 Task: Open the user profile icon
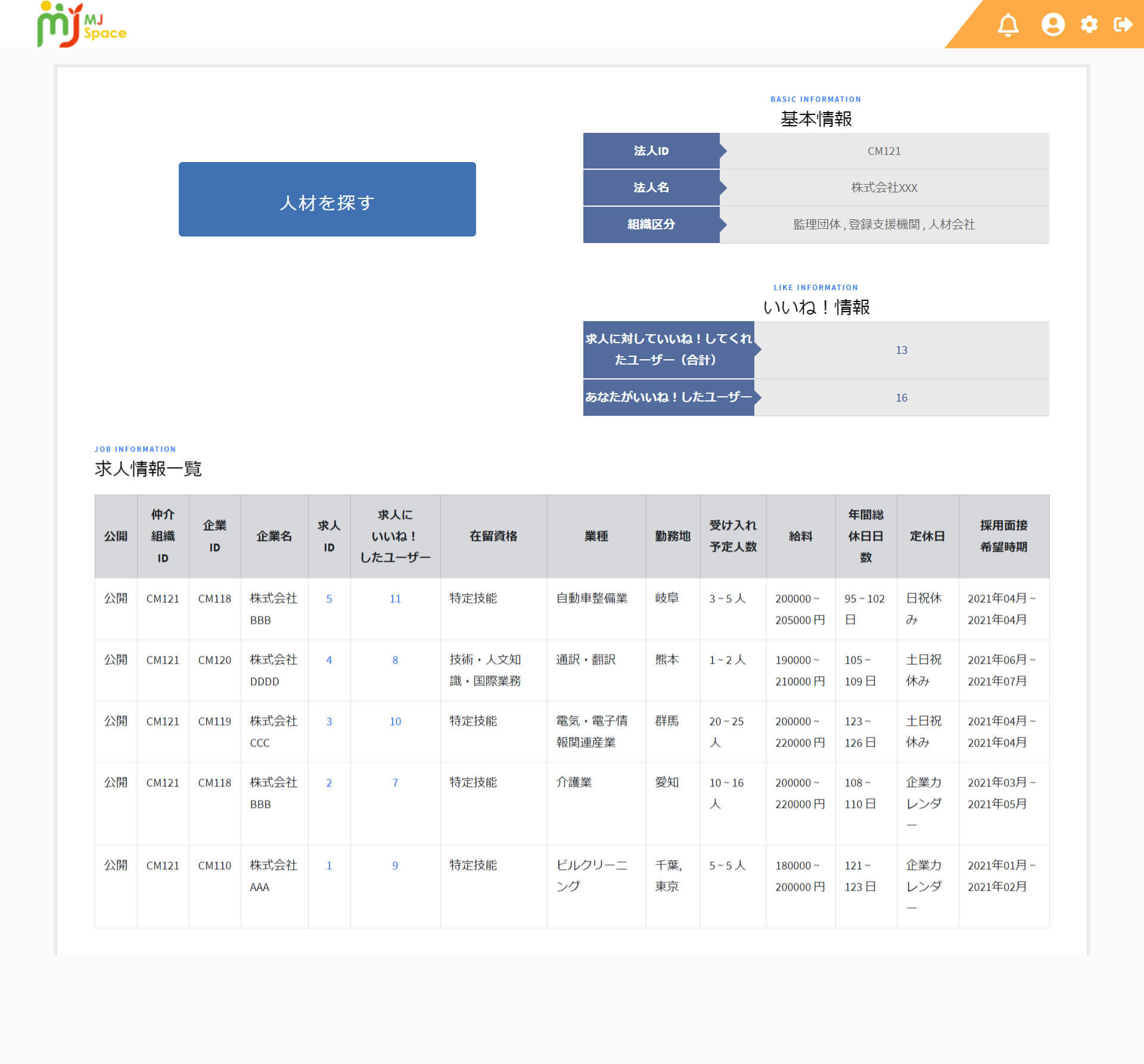pyautogui.click(x=1053, y=24)
